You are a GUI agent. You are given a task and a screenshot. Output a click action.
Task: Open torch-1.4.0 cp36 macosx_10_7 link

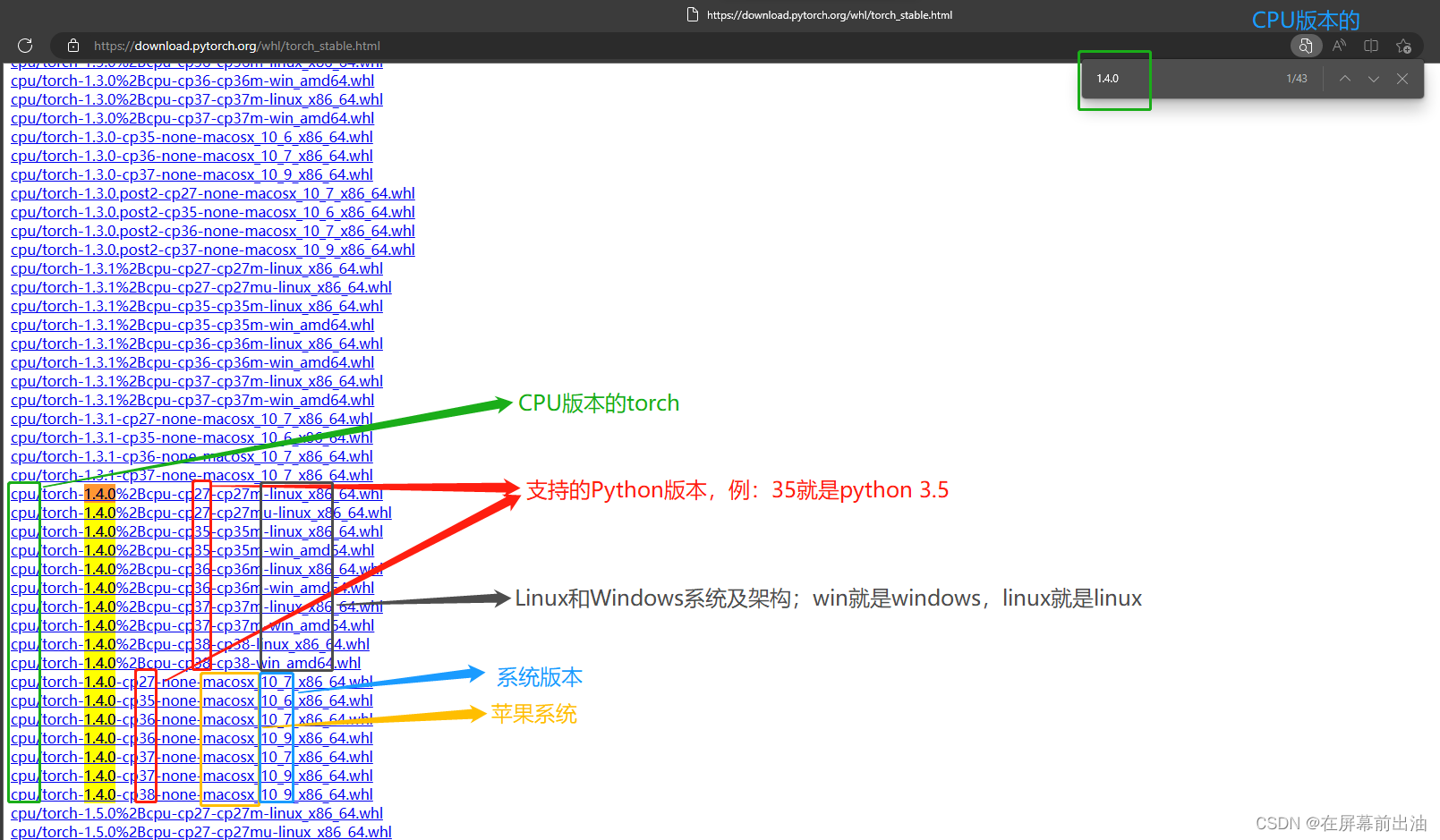pos(192,719)
